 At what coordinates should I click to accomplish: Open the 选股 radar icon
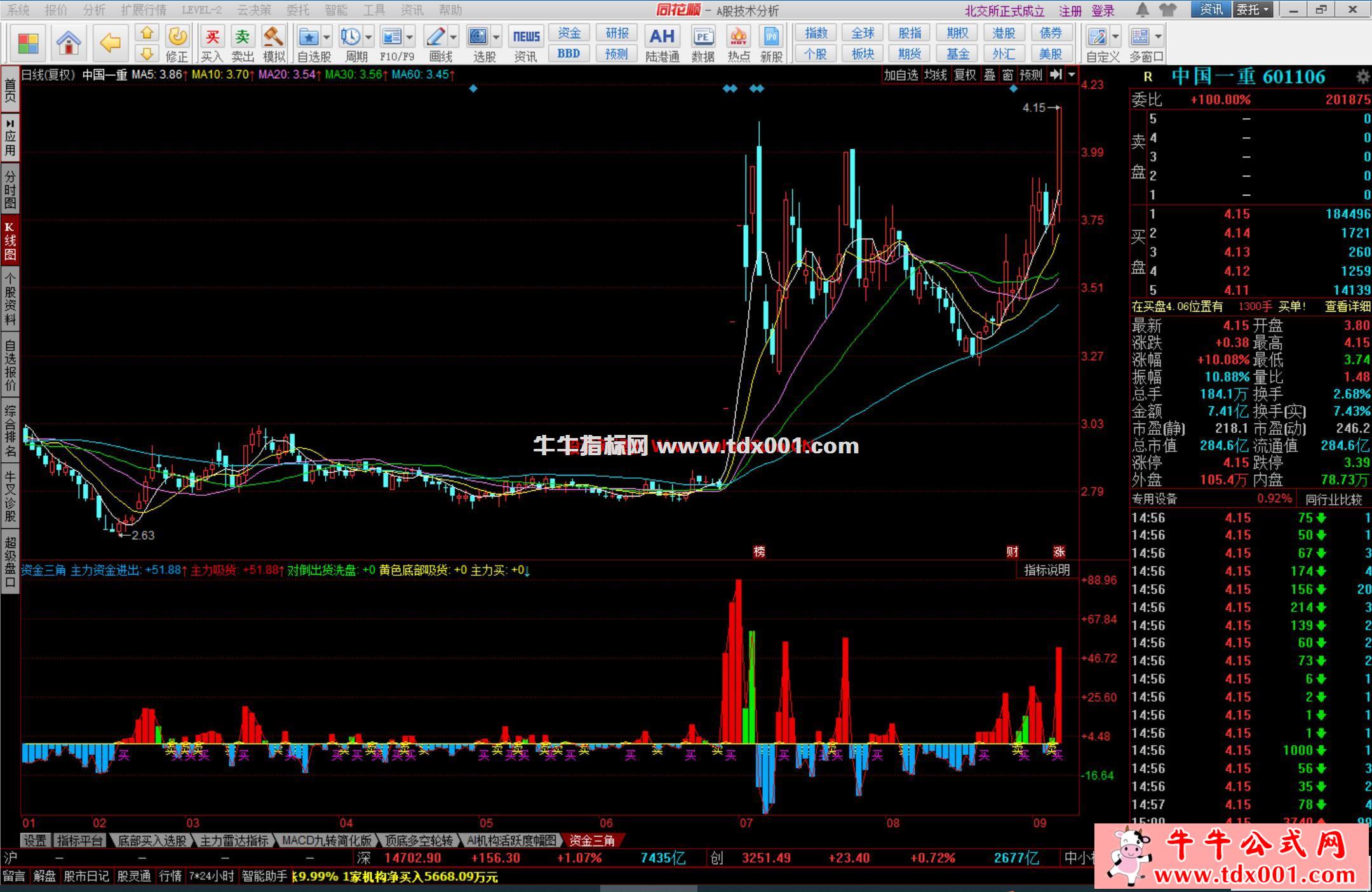click(478, 36)
